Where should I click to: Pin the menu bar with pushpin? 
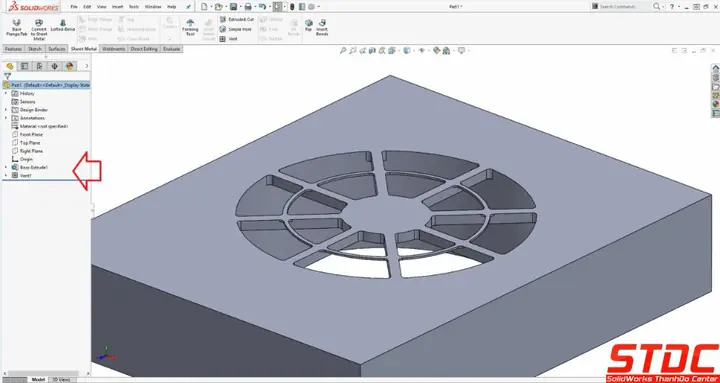(x=188, y=7)
